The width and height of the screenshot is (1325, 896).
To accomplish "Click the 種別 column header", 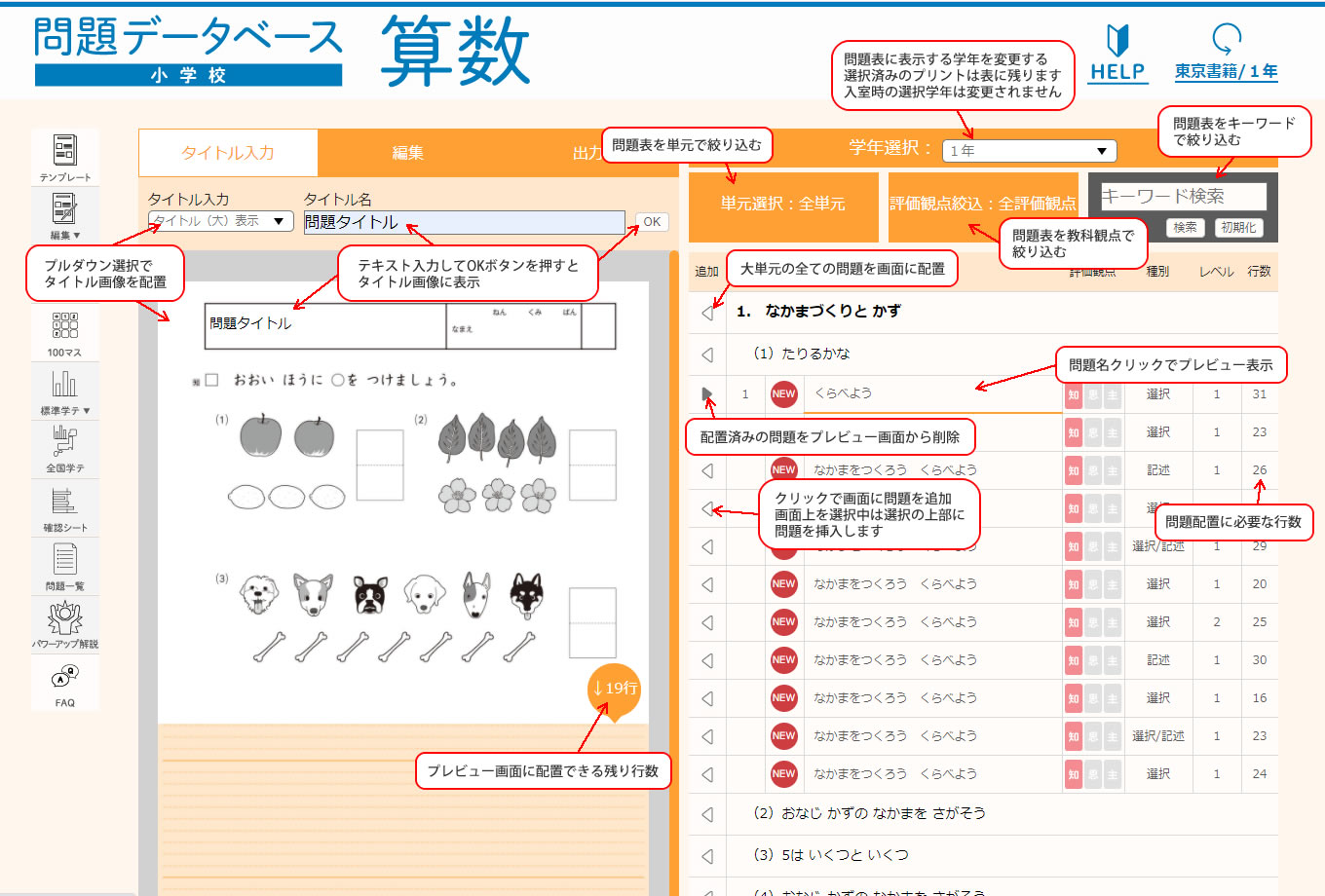I will coord(1157,272).
